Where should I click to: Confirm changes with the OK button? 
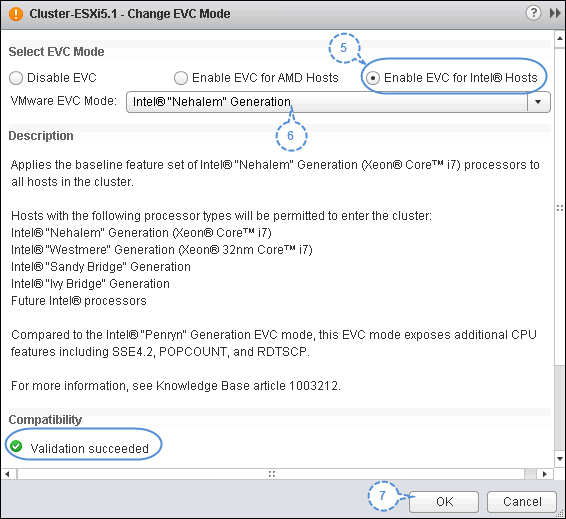tap(444, 501)
